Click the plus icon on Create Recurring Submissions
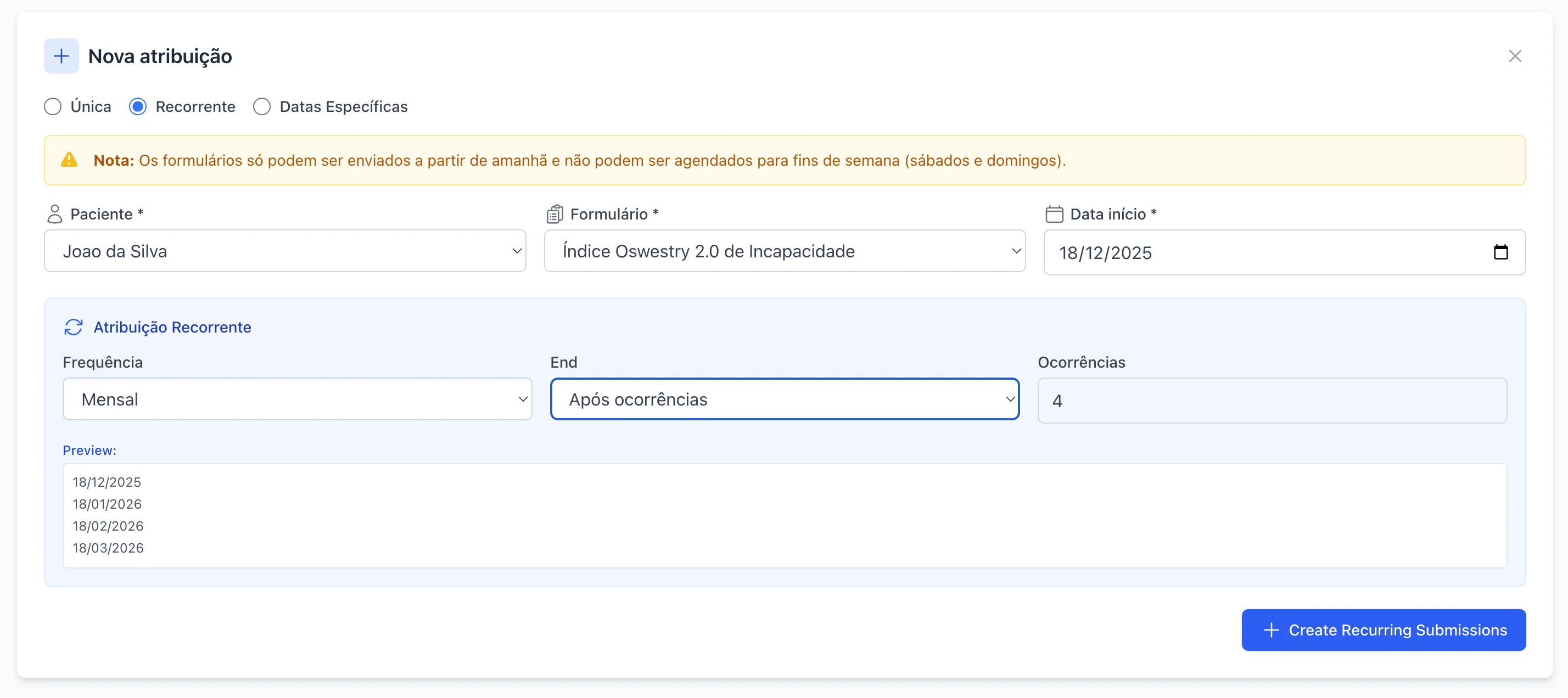Image resolution: width=1568 pixels, height=698 pixels. [x=1272, y=630]
